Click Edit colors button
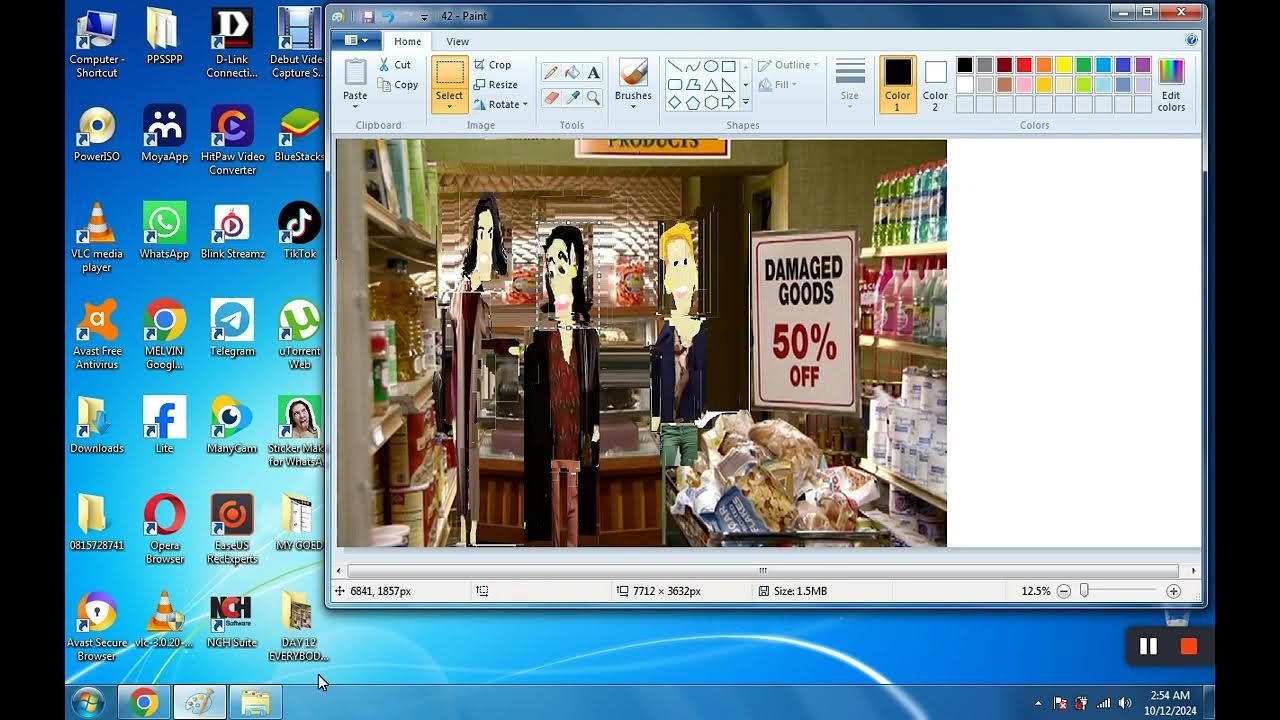Viewport: 1280px width, 720px height. click(x=1171, y=85)
